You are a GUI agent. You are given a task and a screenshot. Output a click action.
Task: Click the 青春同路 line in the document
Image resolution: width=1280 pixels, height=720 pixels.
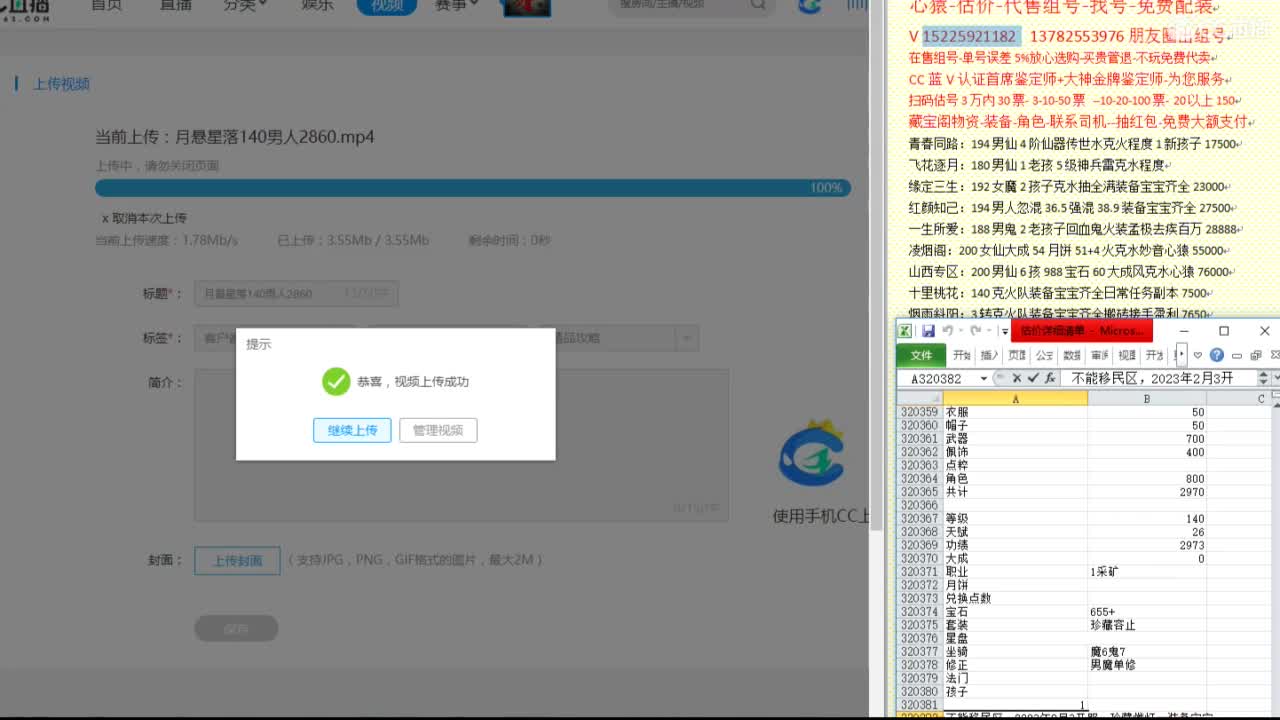point(1074,144)
